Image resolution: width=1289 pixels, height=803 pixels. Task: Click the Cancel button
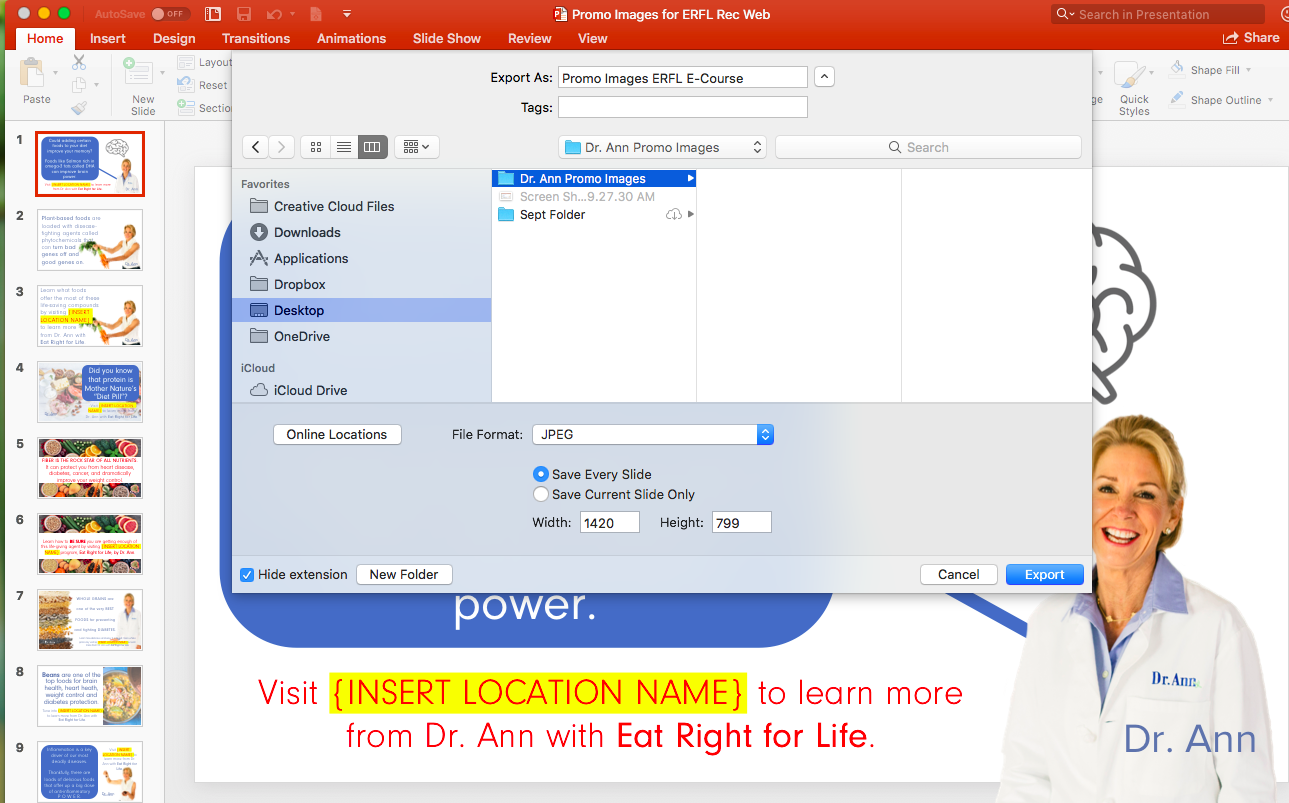point(958,574)
